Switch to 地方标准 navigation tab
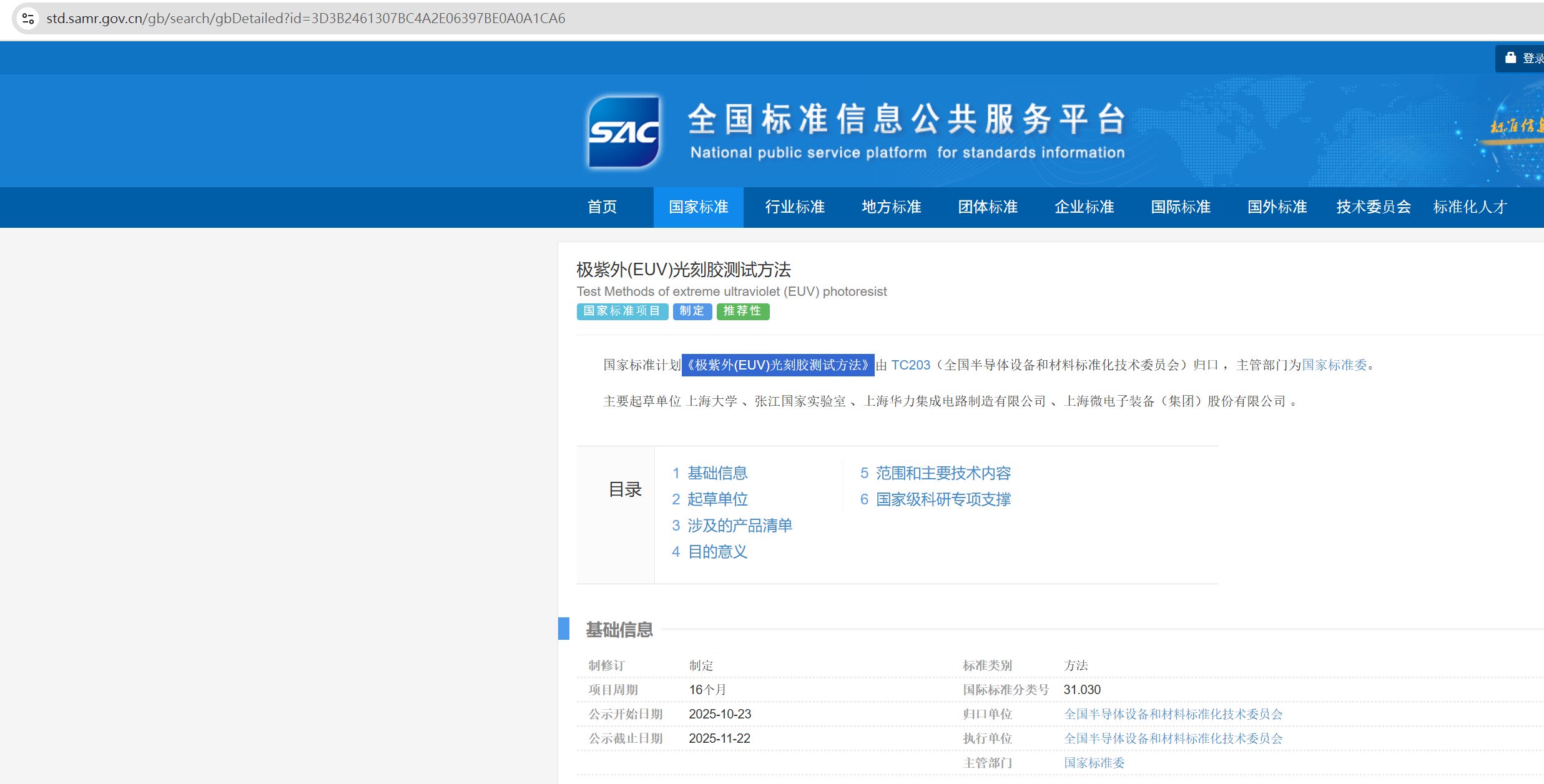The image size is (1544, 784). (x=891, y=207)
